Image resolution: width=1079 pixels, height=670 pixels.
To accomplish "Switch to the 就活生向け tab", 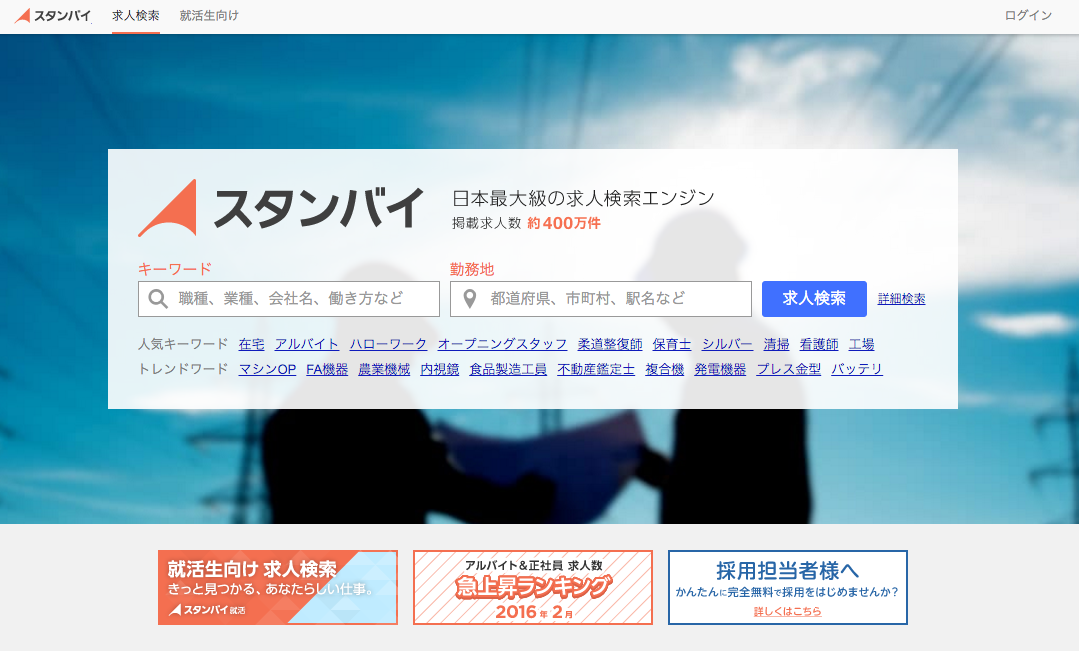I will (209, 16).
